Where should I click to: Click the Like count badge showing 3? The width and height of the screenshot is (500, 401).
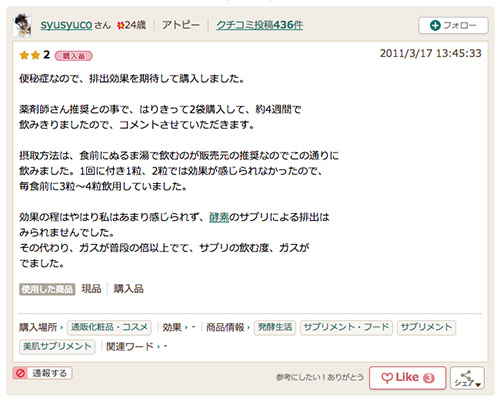click(x=429, y=378)
